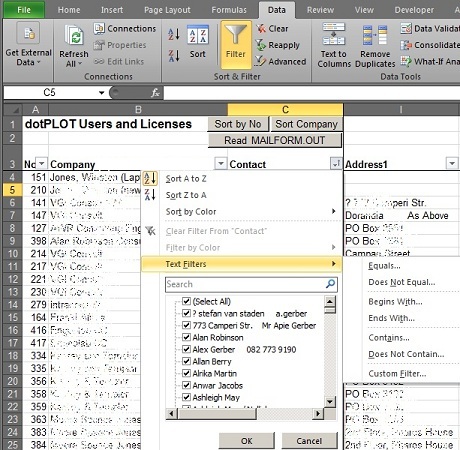Click Cancel in the filter menu
The height and width of the screenshot is (450, 460).
click(309, 441)
